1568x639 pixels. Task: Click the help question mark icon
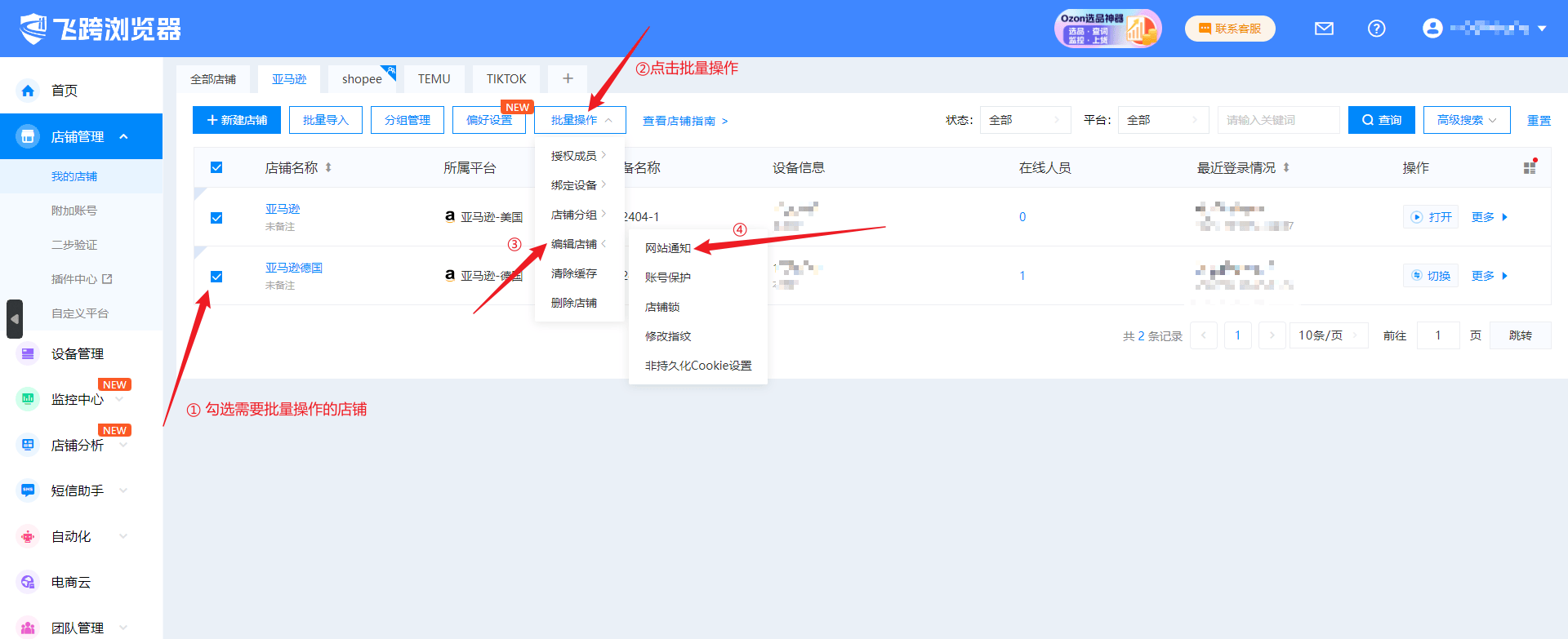[1376, 29]
